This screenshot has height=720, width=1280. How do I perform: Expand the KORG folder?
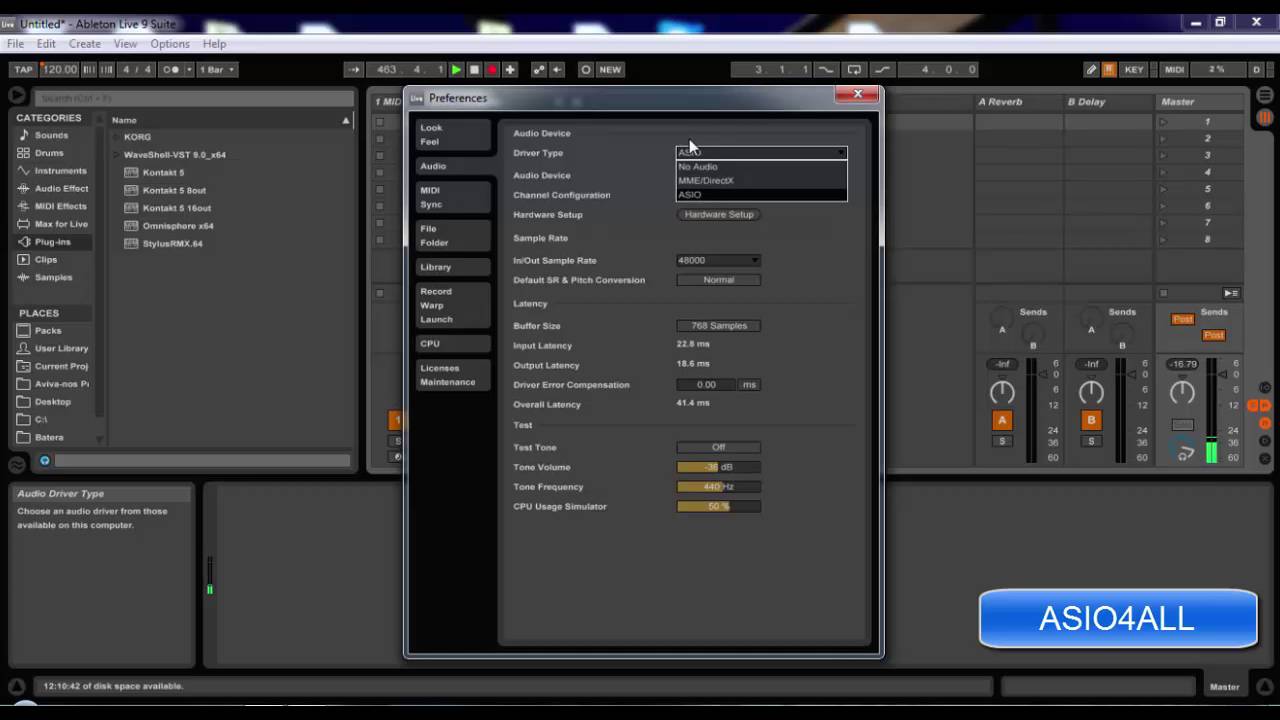[x=117, y=137]
